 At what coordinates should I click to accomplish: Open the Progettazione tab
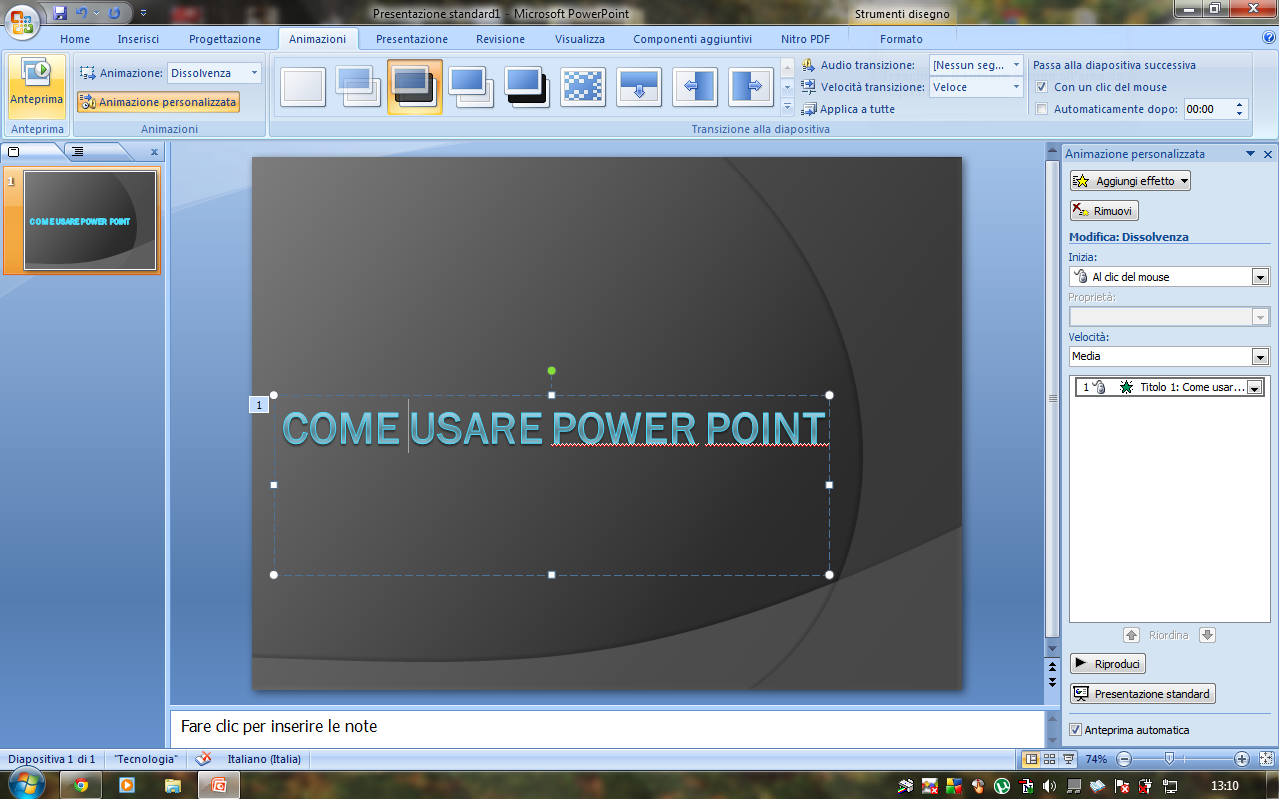(225, 39)
